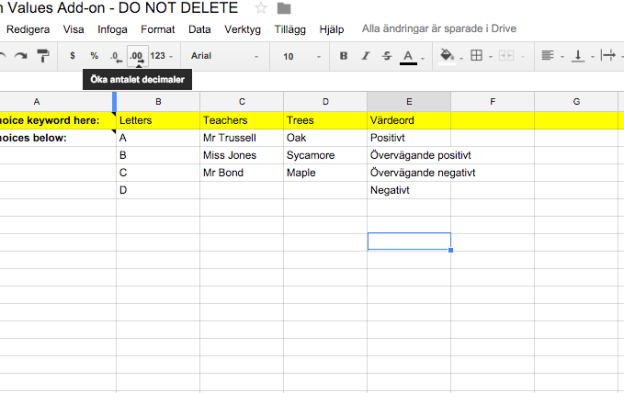
Task: Open the Verktyg menu
Action: click(242, 29)
